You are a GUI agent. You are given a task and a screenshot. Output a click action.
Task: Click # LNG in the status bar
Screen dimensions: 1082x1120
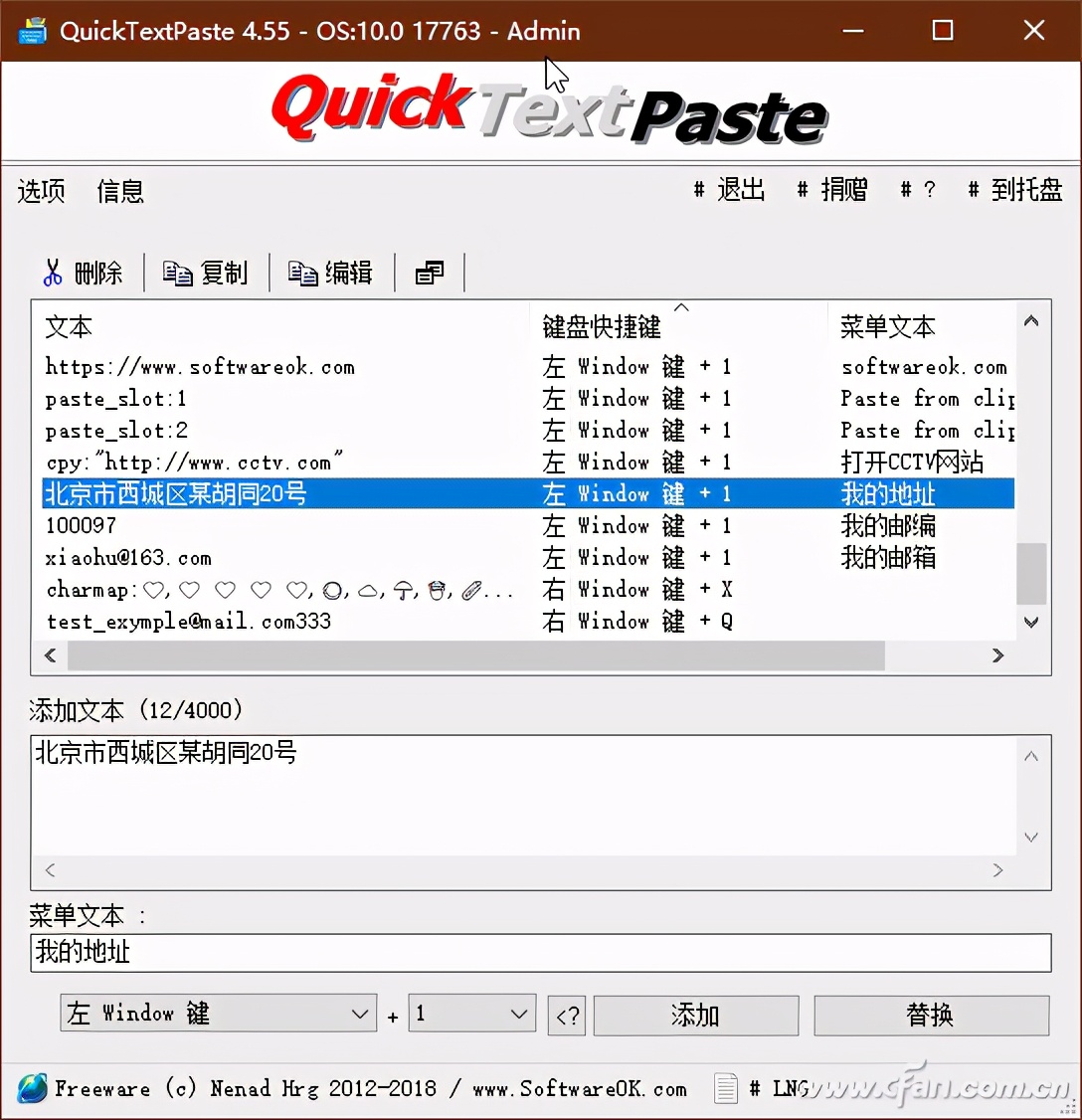779,1088
